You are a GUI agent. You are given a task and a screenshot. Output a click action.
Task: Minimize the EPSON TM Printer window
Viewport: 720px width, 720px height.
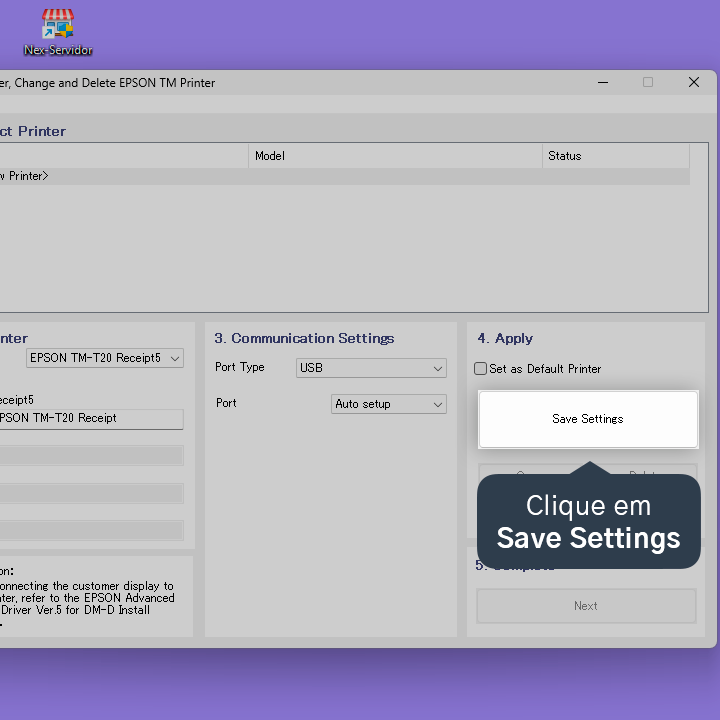tap(603, 83)
